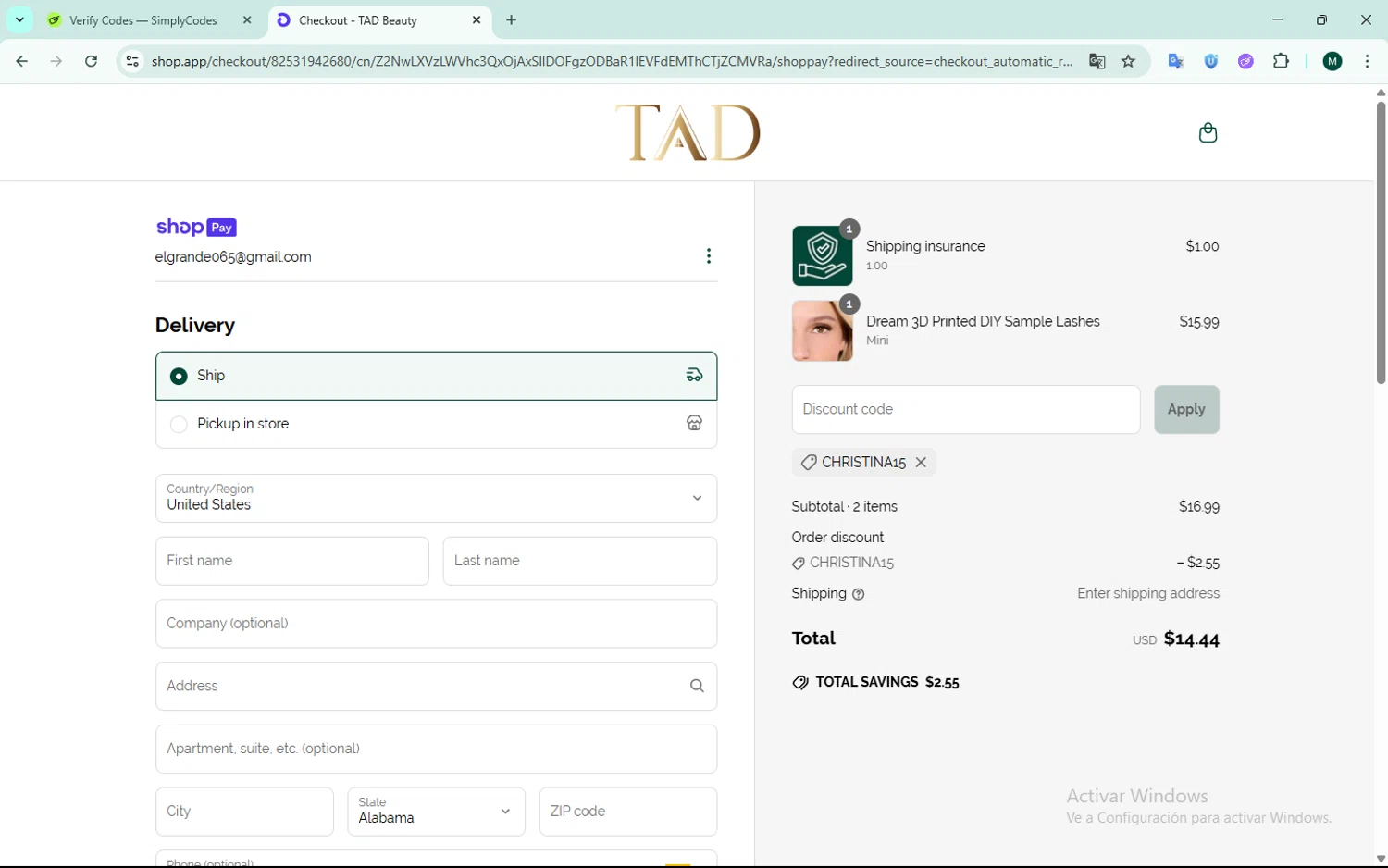1388x868 pixels.
Task: Click the email elgrande065@gmail.com
Action: (x=233, y=257)
